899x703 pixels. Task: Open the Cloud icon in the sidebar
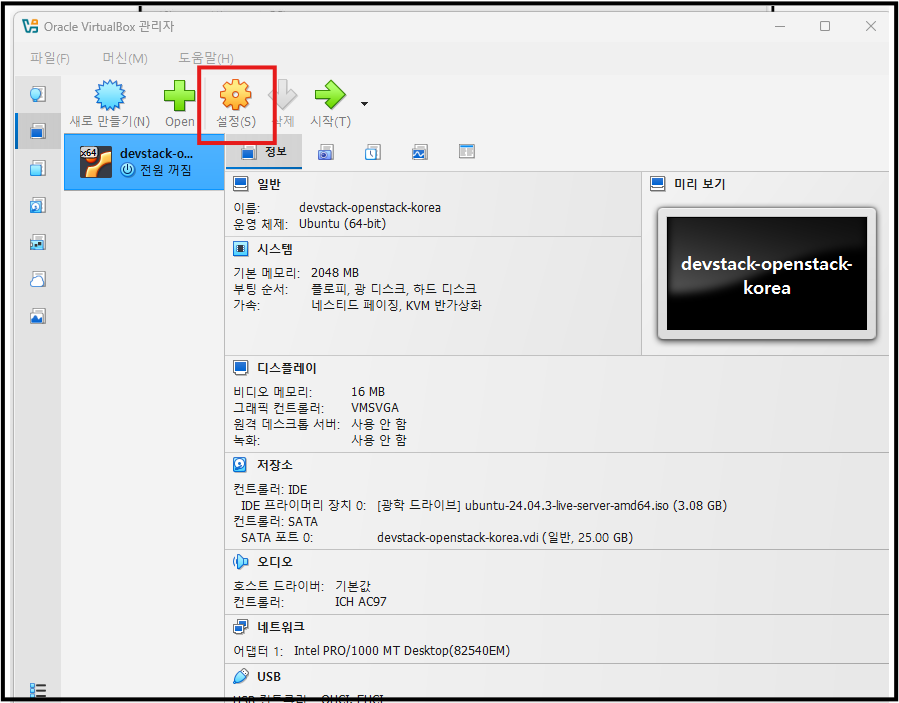pos(38,279)
